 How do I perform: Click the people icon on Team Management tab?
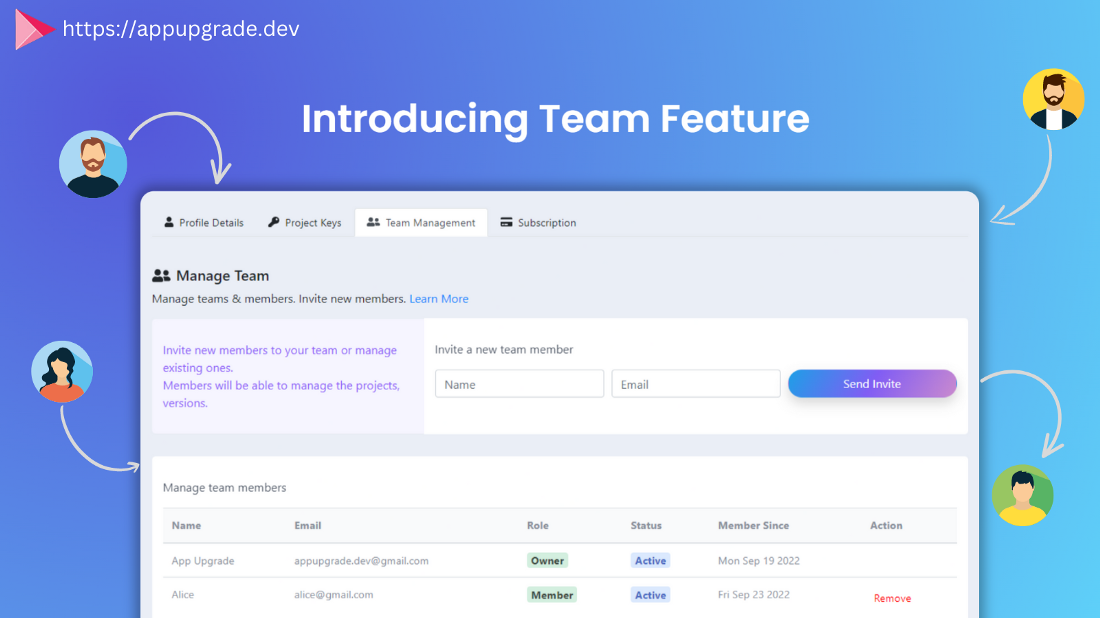coord(373,222)
